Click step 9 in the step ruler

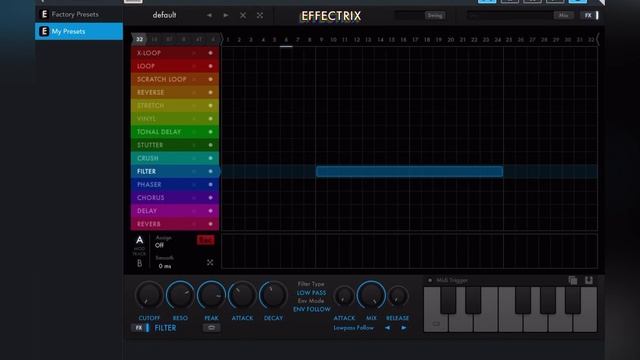(x=321, y=40)
